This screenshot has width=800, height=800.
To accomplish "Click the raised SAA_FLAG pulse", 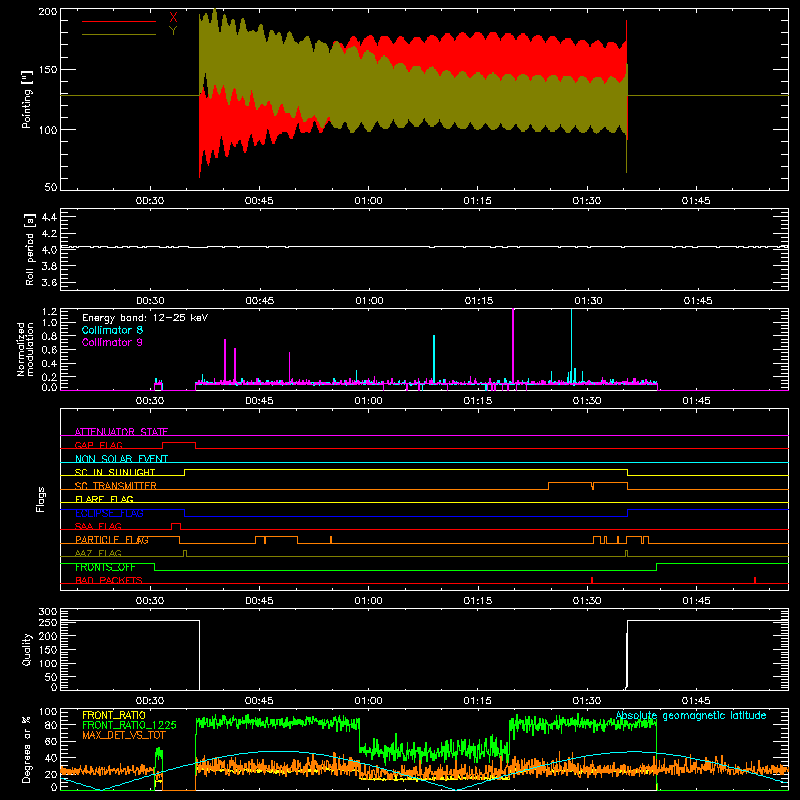I will (176, 526).
